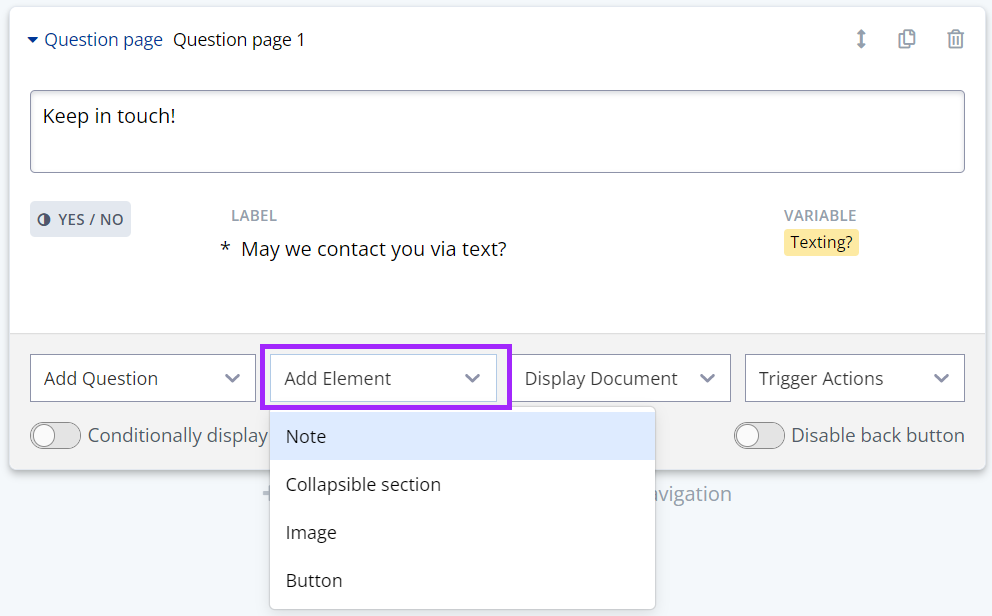Select the YES / NO question type badge
992x616 pixels.
(80, 218)
